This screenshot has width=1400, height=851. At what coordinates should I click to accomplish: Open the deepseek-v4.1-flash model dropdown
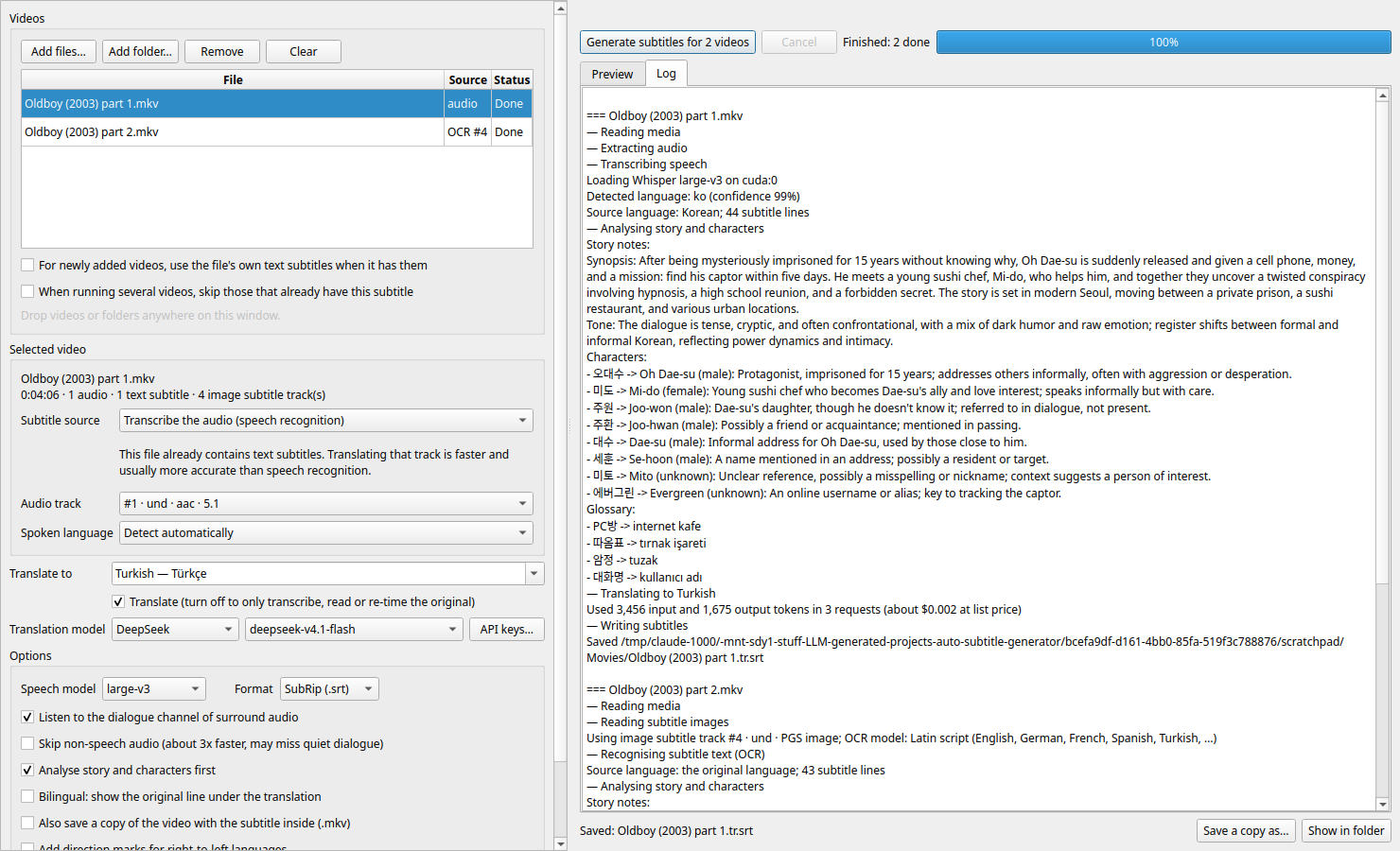click(x=354, y=630)
